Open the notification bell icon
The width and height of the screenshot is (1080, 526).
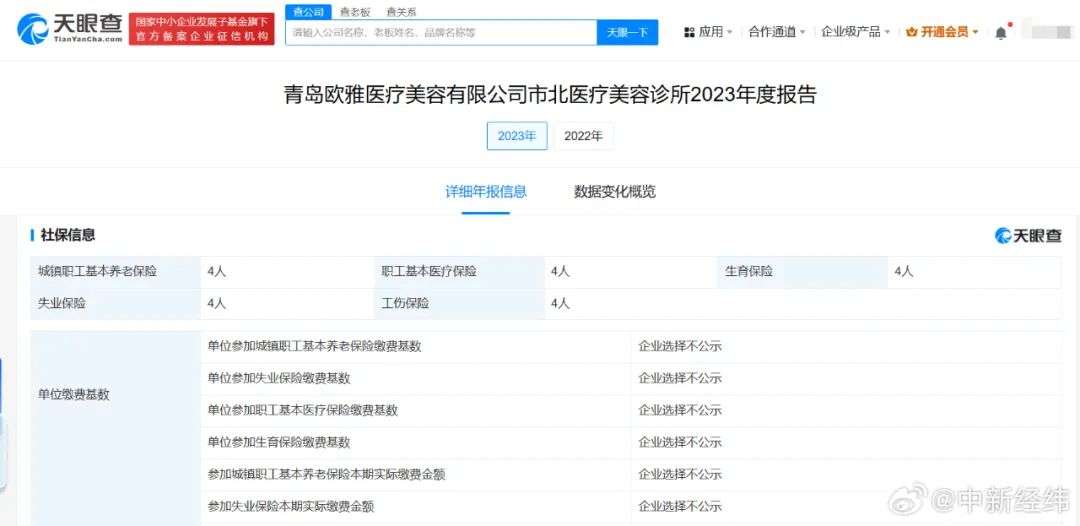(1001, 32)
